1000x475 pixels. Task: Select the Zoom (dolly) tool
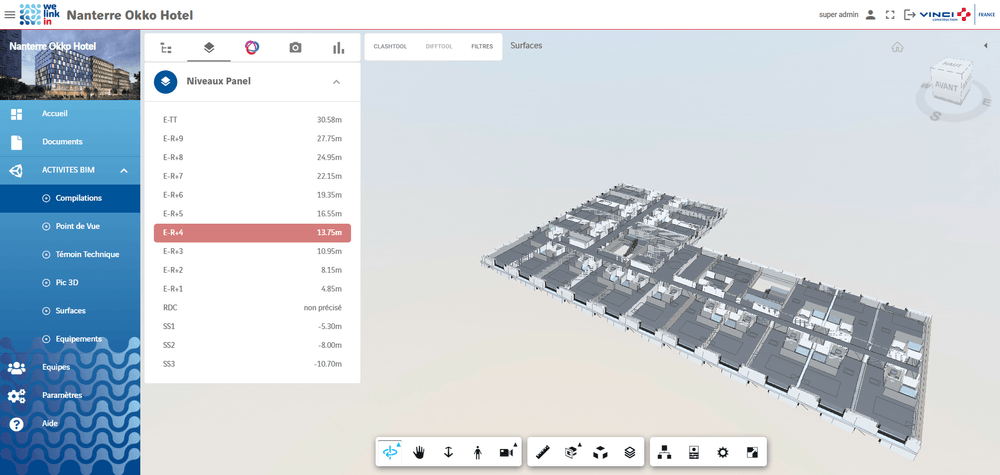(x=448, y=452)
